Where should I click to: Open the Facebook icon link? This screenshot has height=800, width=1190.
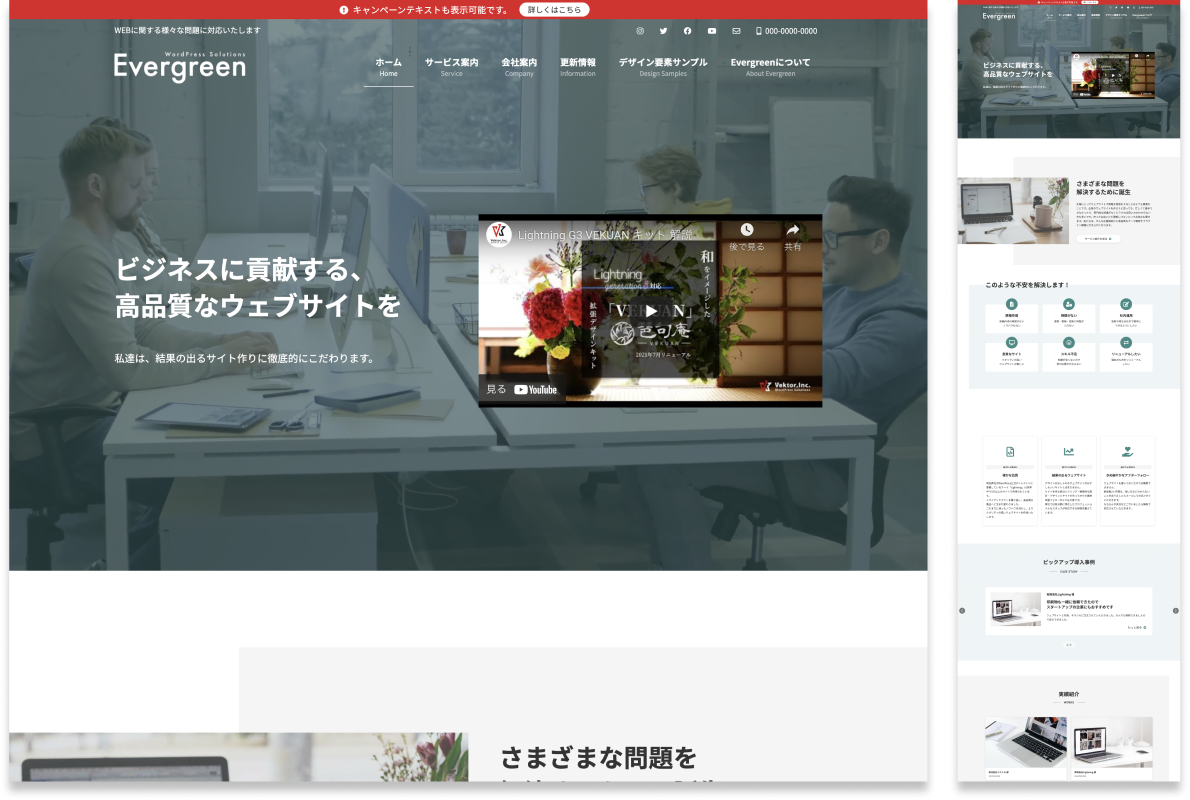687,31
